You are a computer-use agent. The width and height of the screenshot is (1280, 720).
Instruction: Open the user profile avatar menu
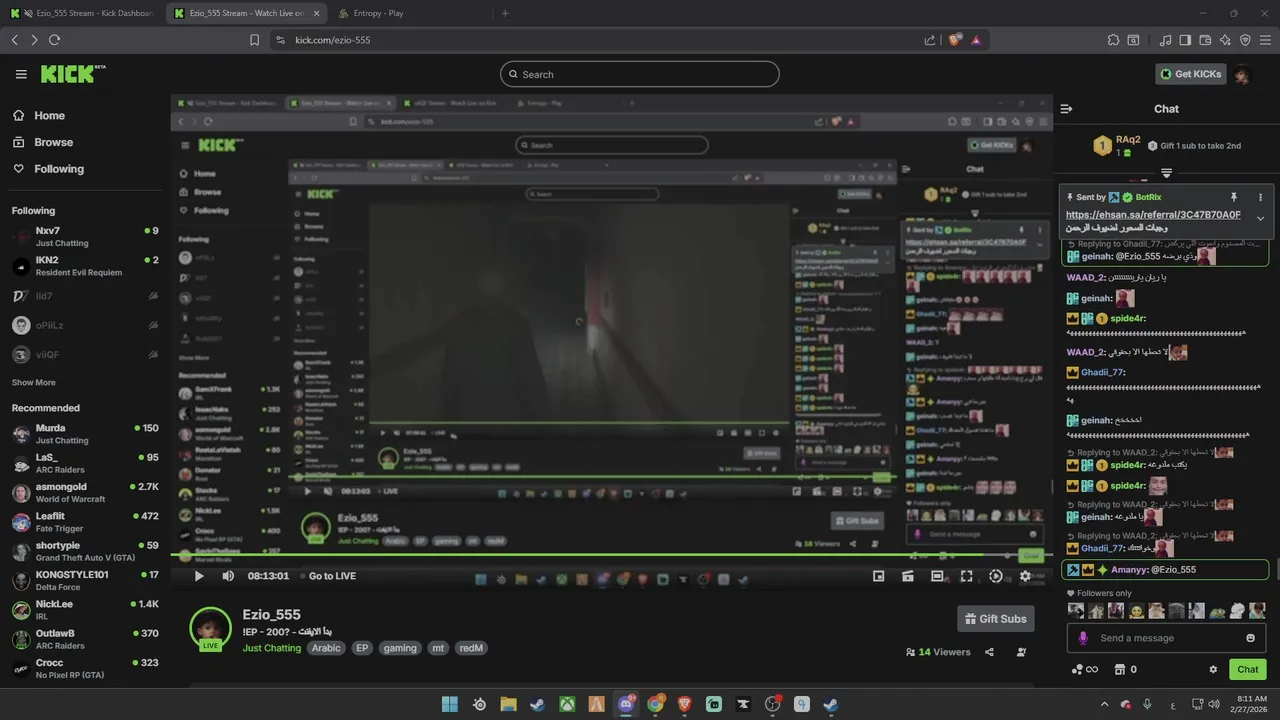[x=1243, y=75]
